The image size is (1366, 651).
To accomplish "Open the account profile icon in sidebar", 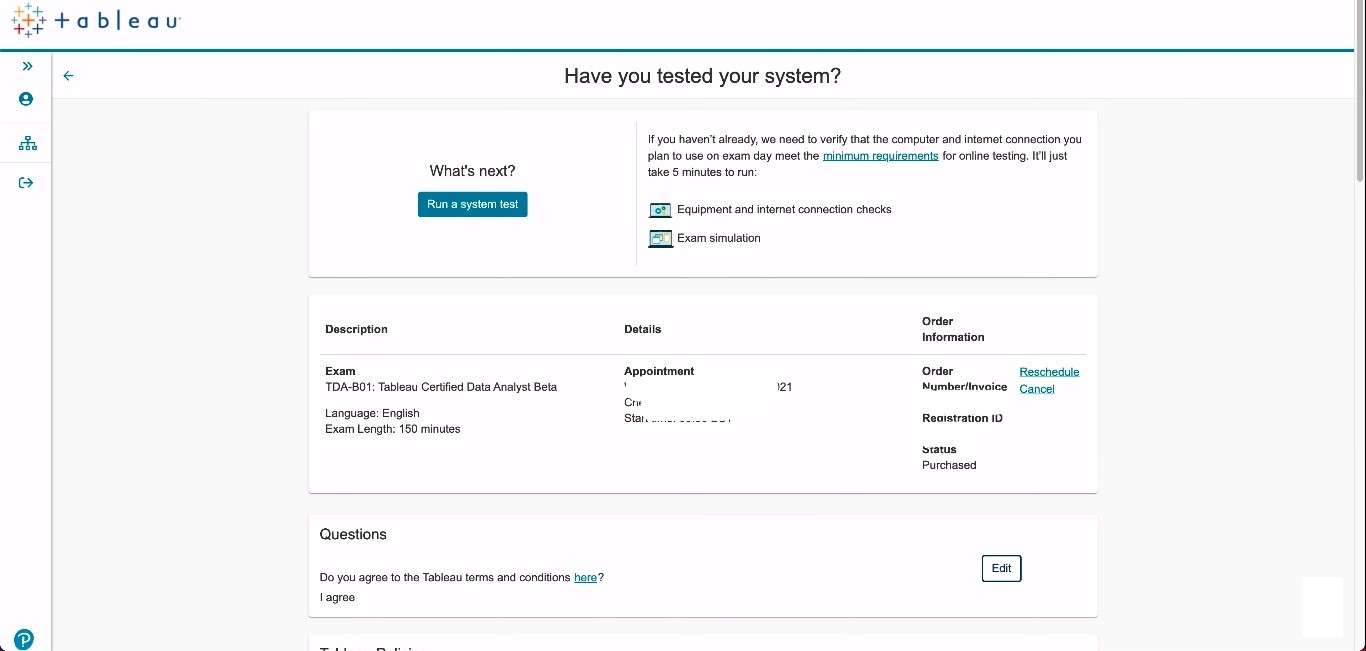I will 26,99.
